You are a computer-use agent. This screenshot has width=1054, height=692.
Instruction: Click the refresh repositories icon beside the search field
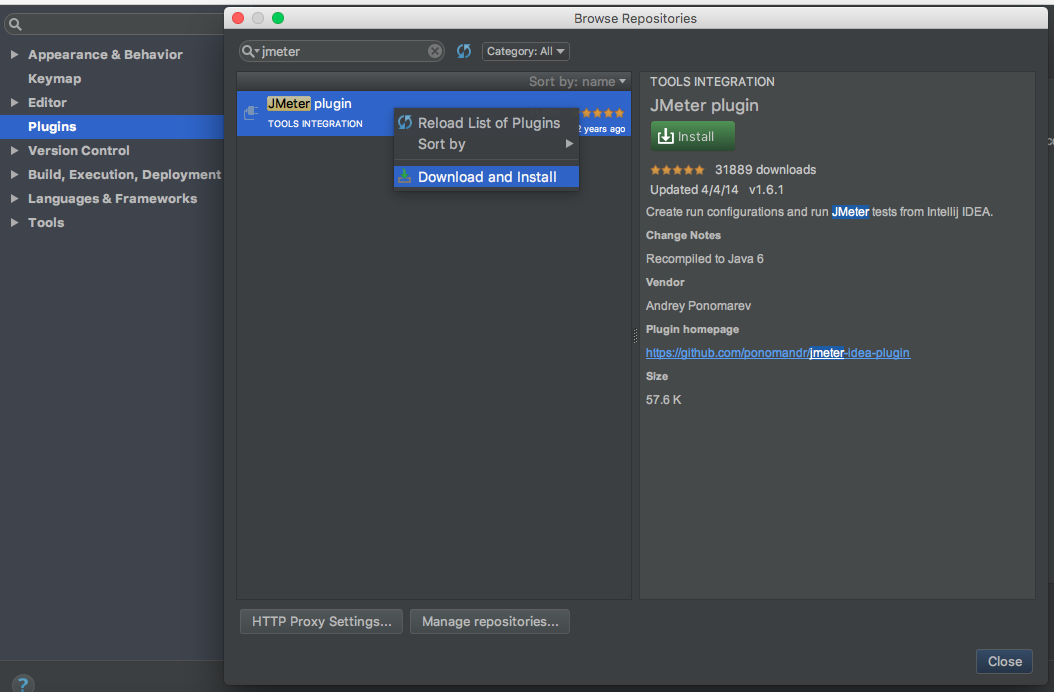(463, 51)
